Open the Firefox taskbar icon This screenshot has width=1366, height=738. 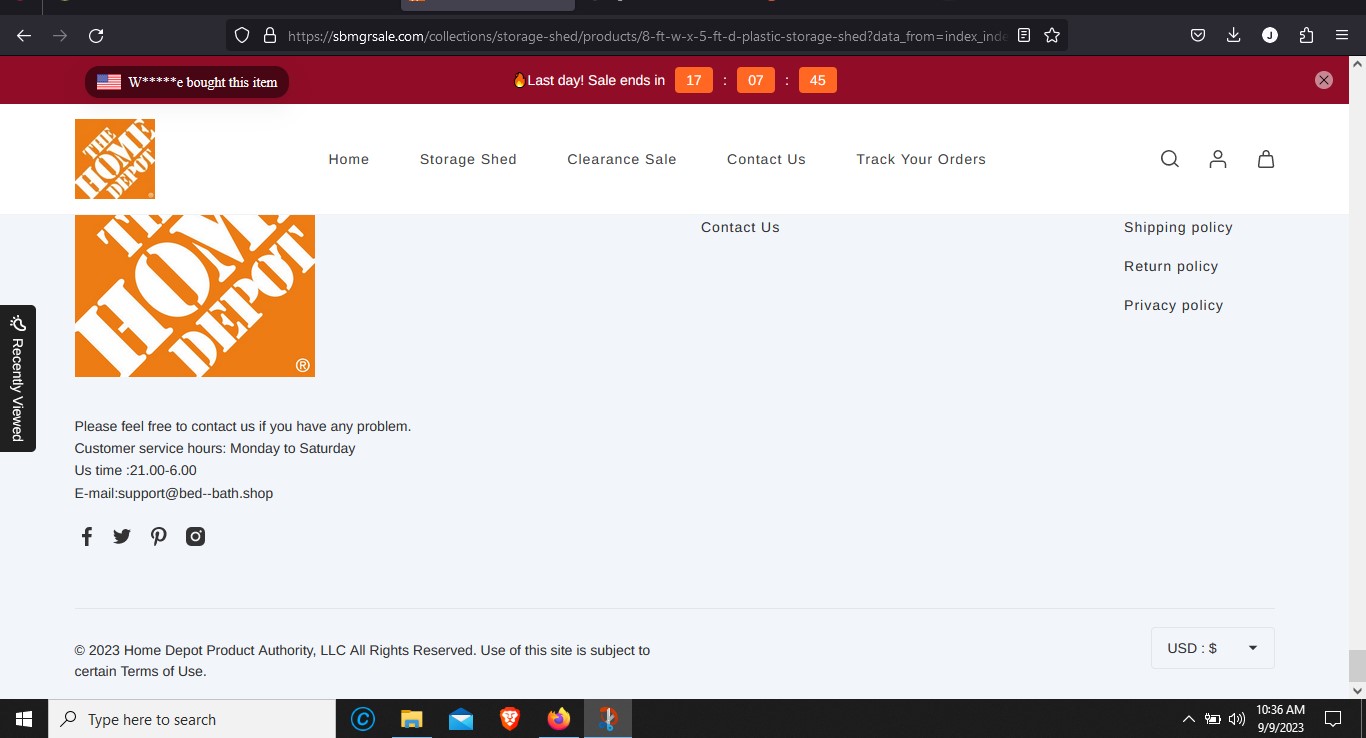click(x=559, y=719)
